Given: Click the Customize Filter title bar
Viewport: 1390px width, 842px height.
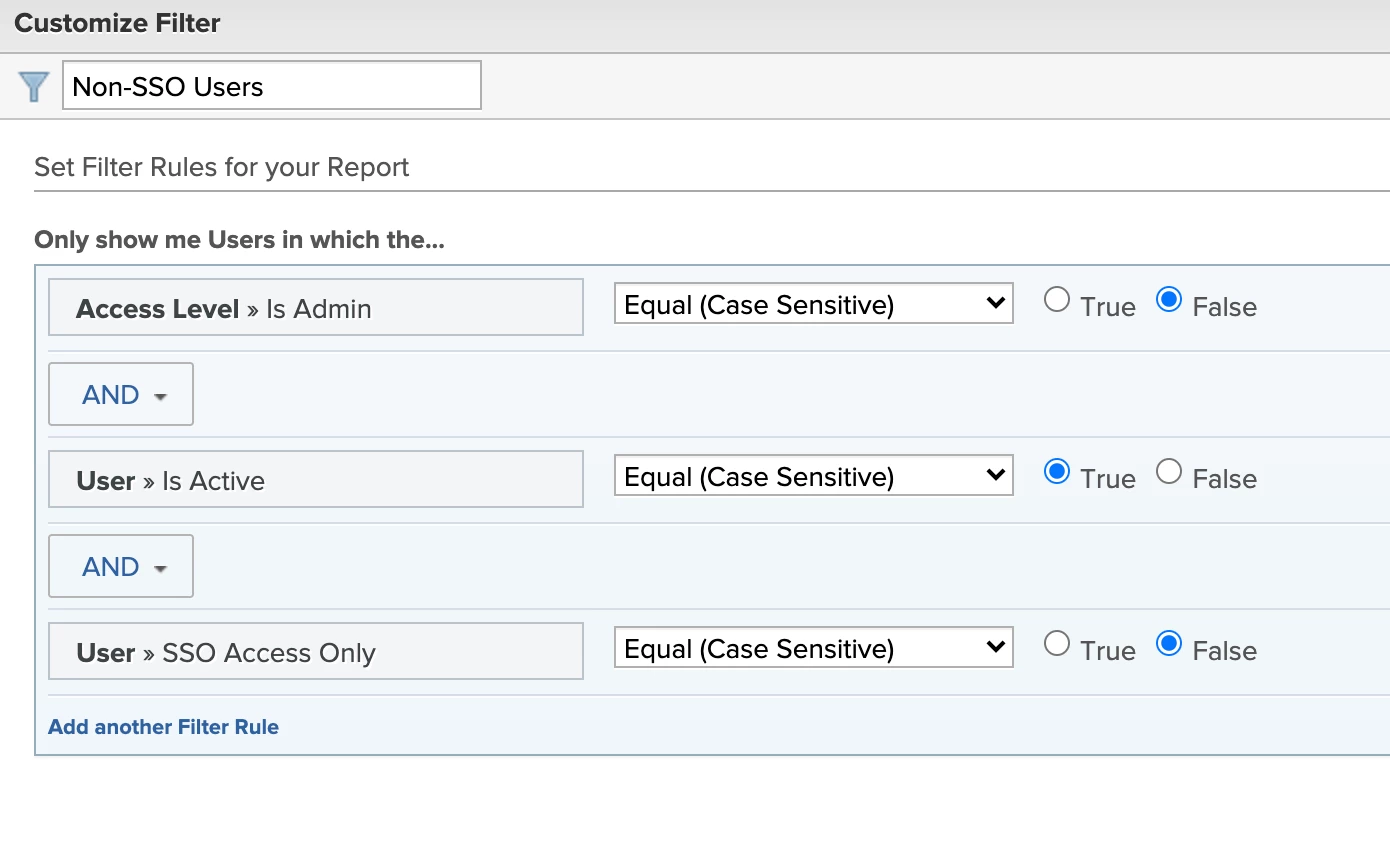Looking at the screenshot, I should 695,24.
